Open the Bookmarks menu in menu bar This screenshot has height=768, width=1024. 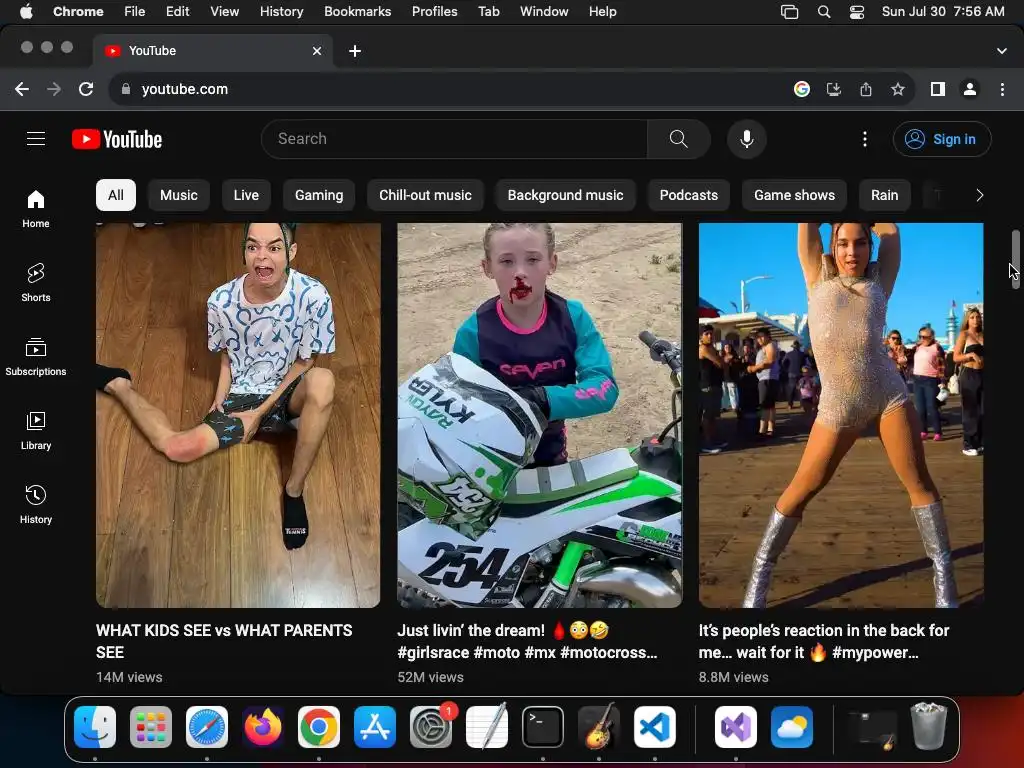pyautogui.click(x=357, y=12)
